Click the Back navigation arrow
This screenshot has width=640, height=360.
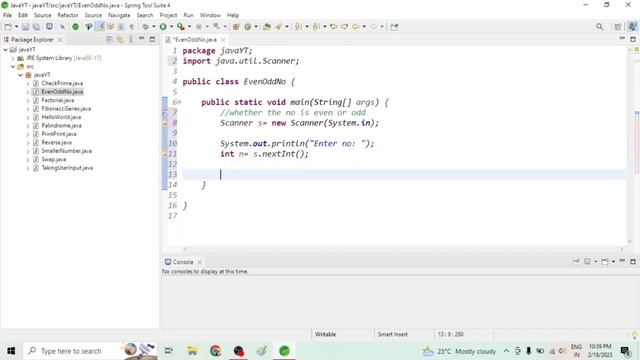[356, 27]
